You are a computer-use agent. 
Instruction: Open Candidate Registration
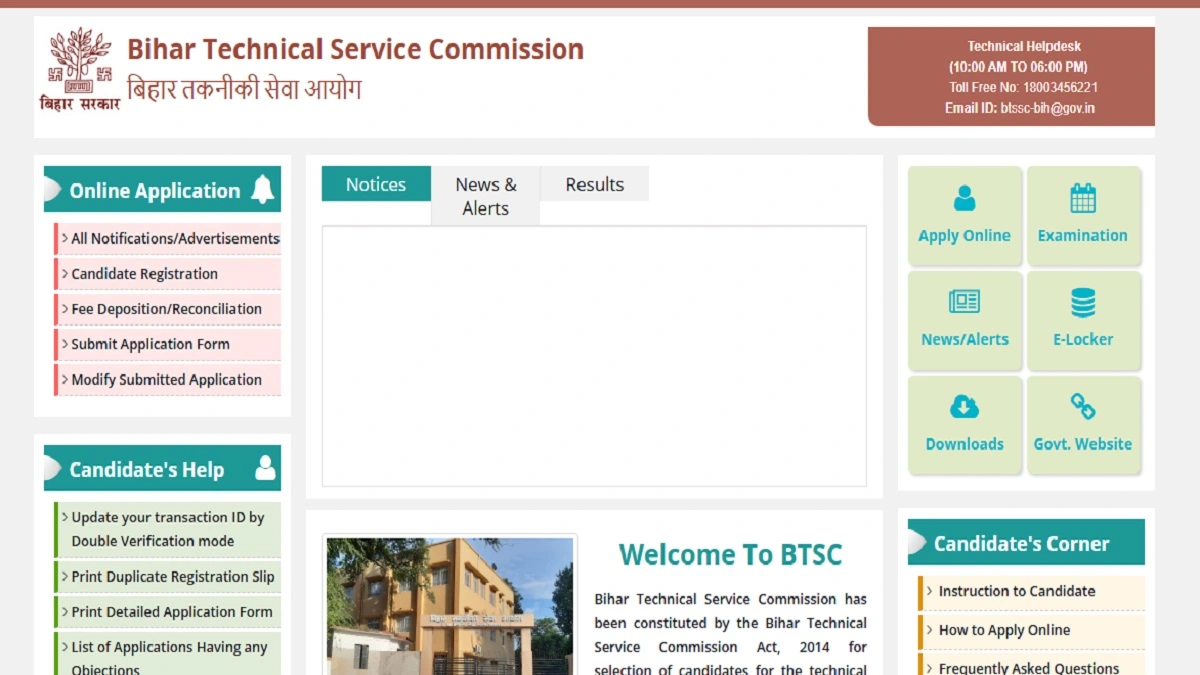(x=141, y=274)
